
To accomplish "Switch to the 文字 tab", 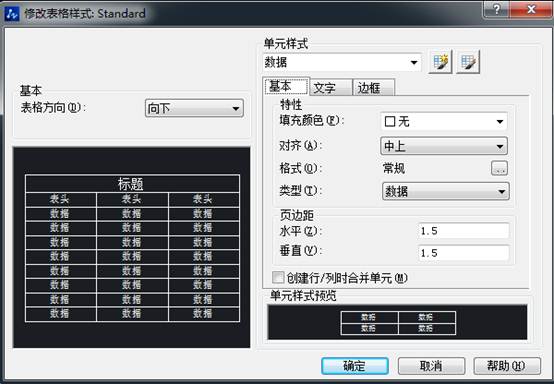I will [331, 88].
